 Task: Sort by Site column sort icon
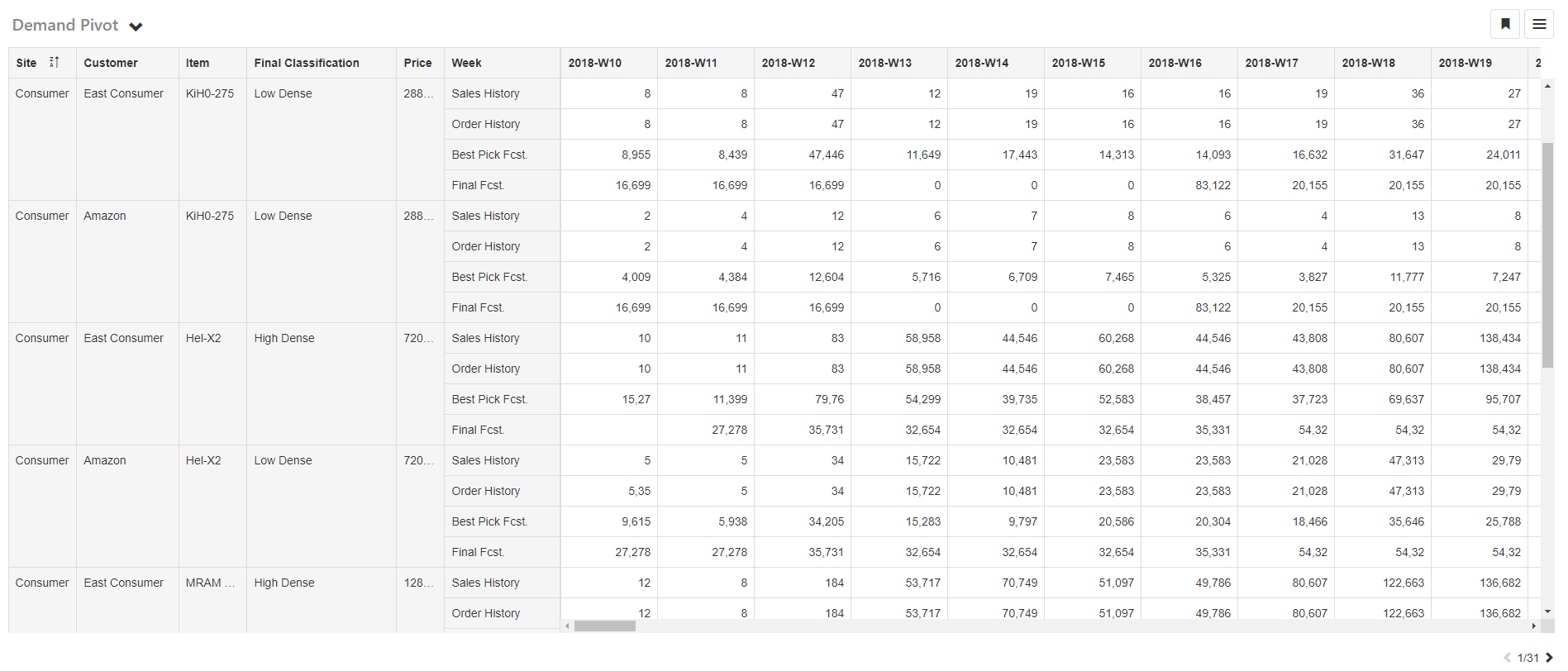click(55, 62)
